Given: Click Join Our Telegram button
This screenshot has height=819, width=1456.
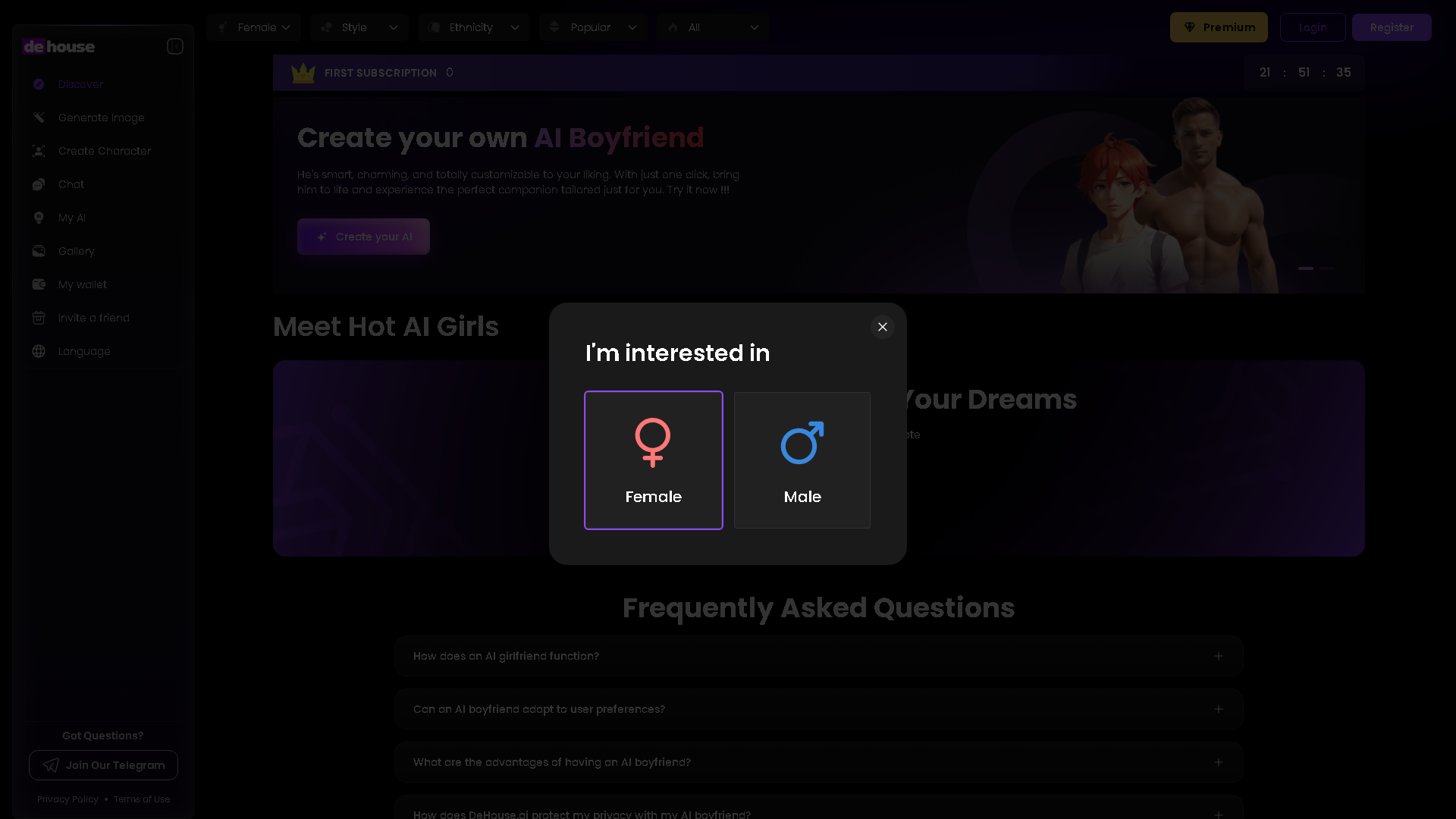Looking at the screenshot, I should (x=103, y=765).
